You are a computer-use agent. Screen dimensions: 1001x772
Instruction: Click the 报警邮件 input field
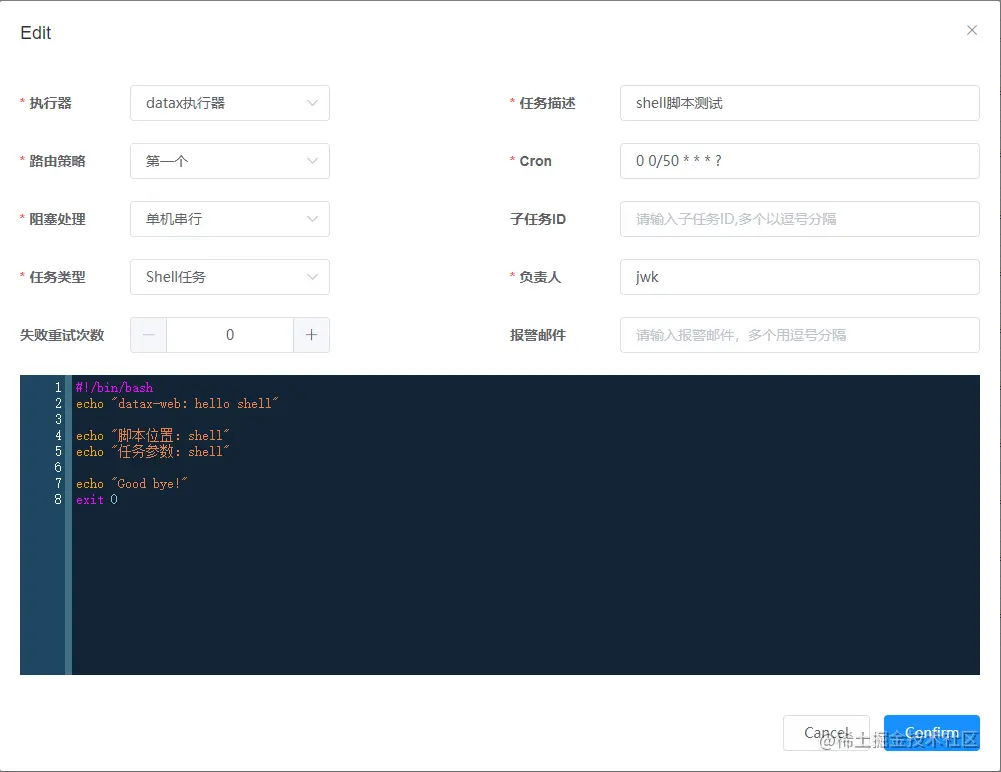pos(799,335)
